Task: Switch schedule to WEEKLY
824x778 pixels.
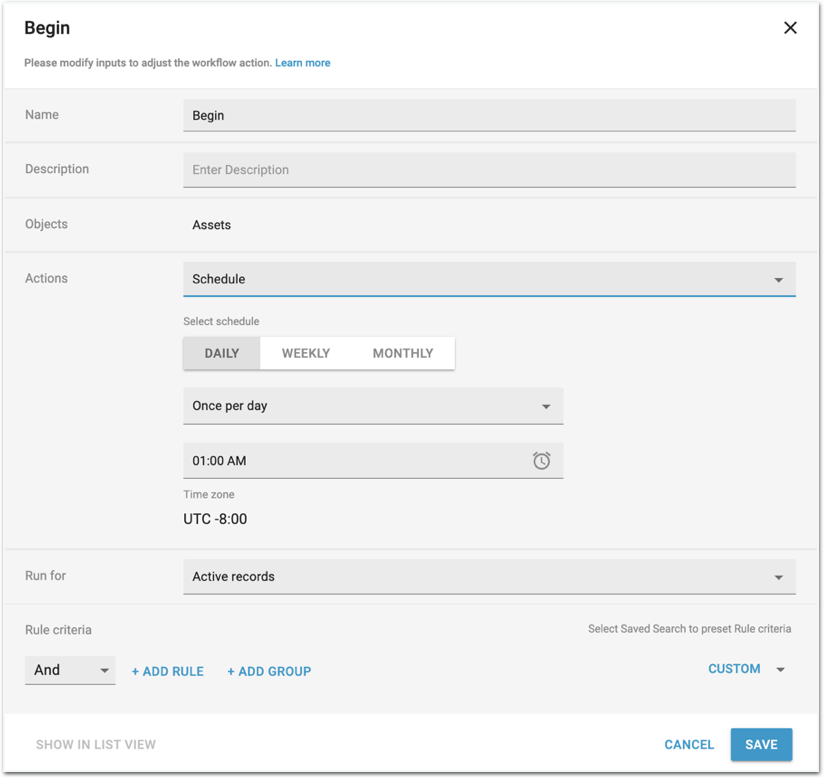Action: (305, 353)
